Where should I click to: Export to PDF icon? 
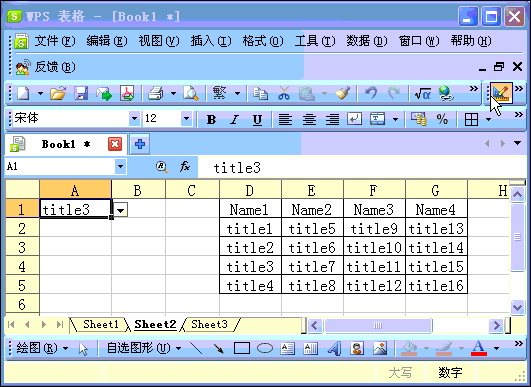(127, 93)
